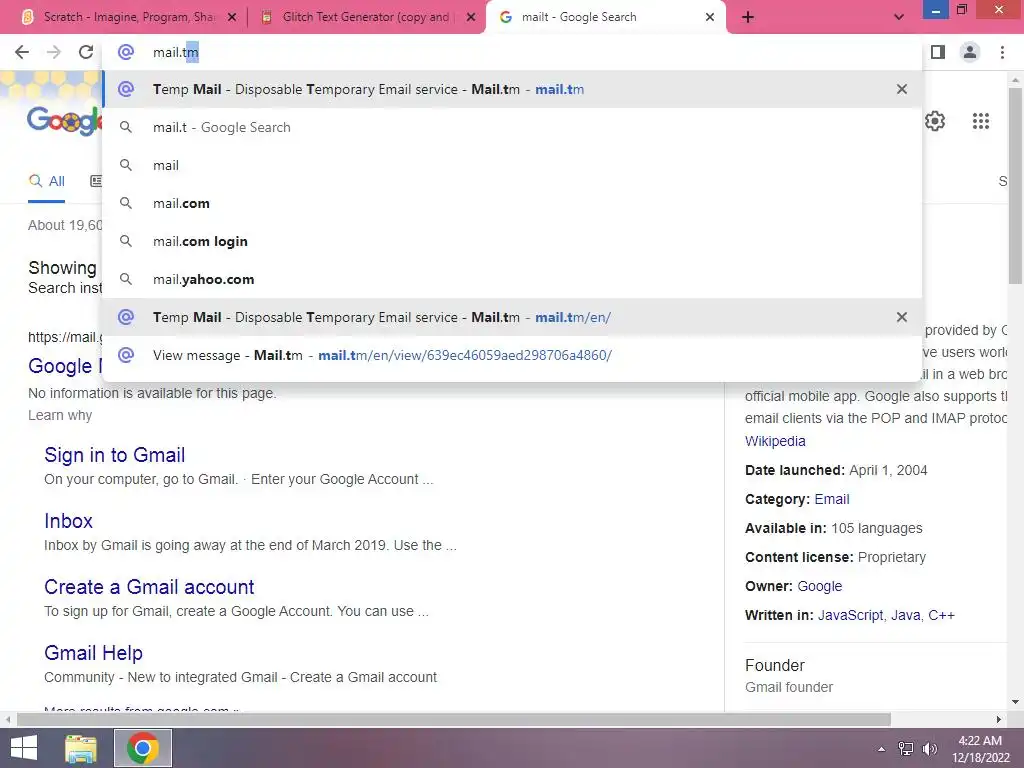Open 'Create a Gmail account' link

pos(149,586)
